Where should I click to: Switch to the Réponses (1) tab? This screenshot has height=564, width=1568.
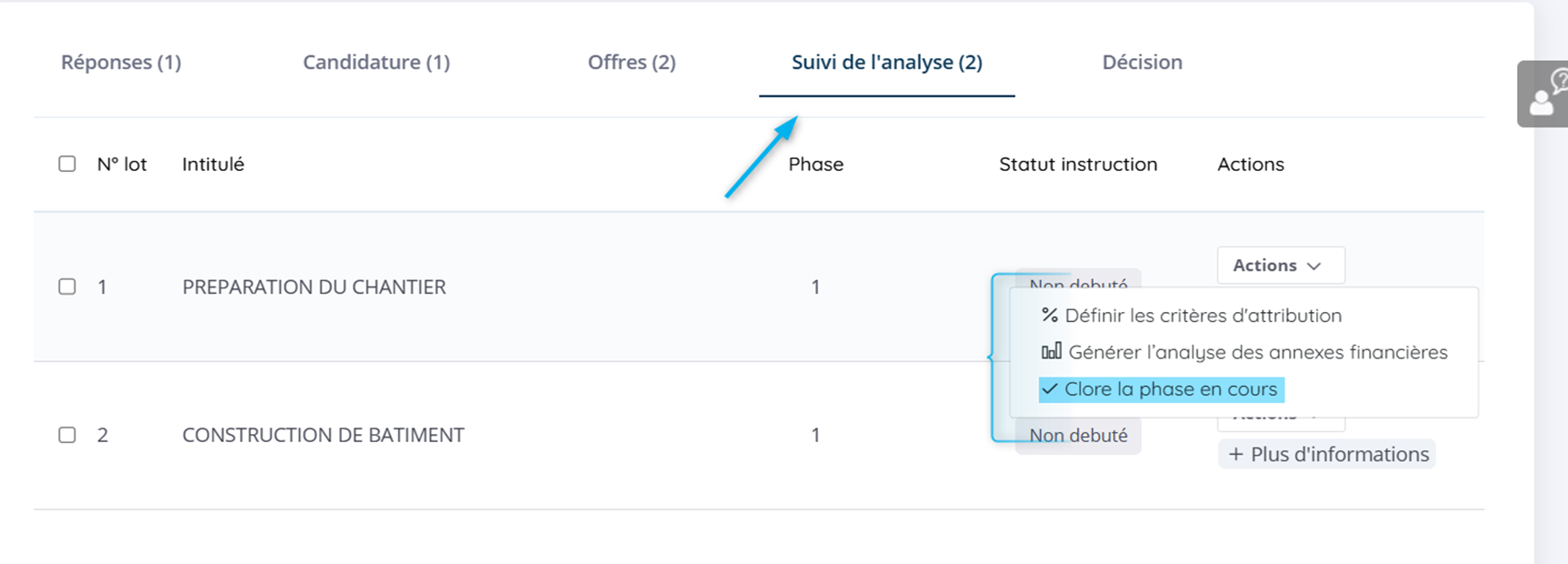tap(121, 62)
